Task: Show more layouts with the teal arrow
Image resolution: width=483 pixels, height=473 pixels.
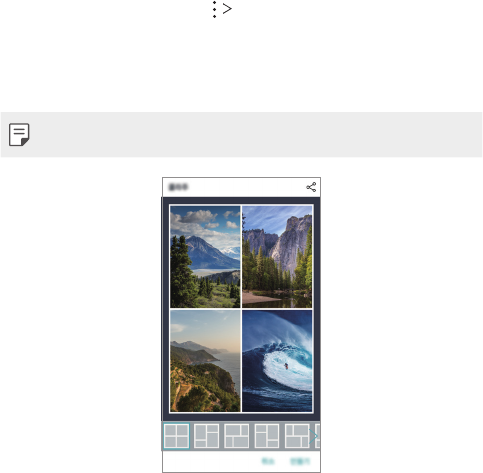Action: (313, 436)
